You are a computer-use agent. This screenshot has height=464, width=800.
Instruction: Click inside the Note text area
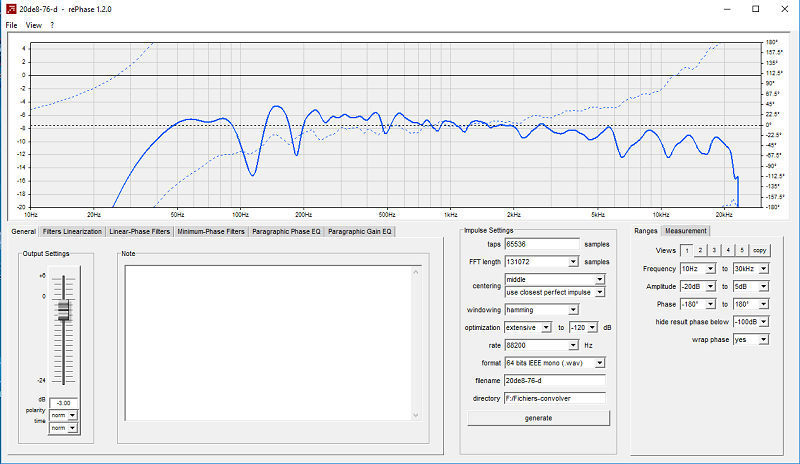268,343
